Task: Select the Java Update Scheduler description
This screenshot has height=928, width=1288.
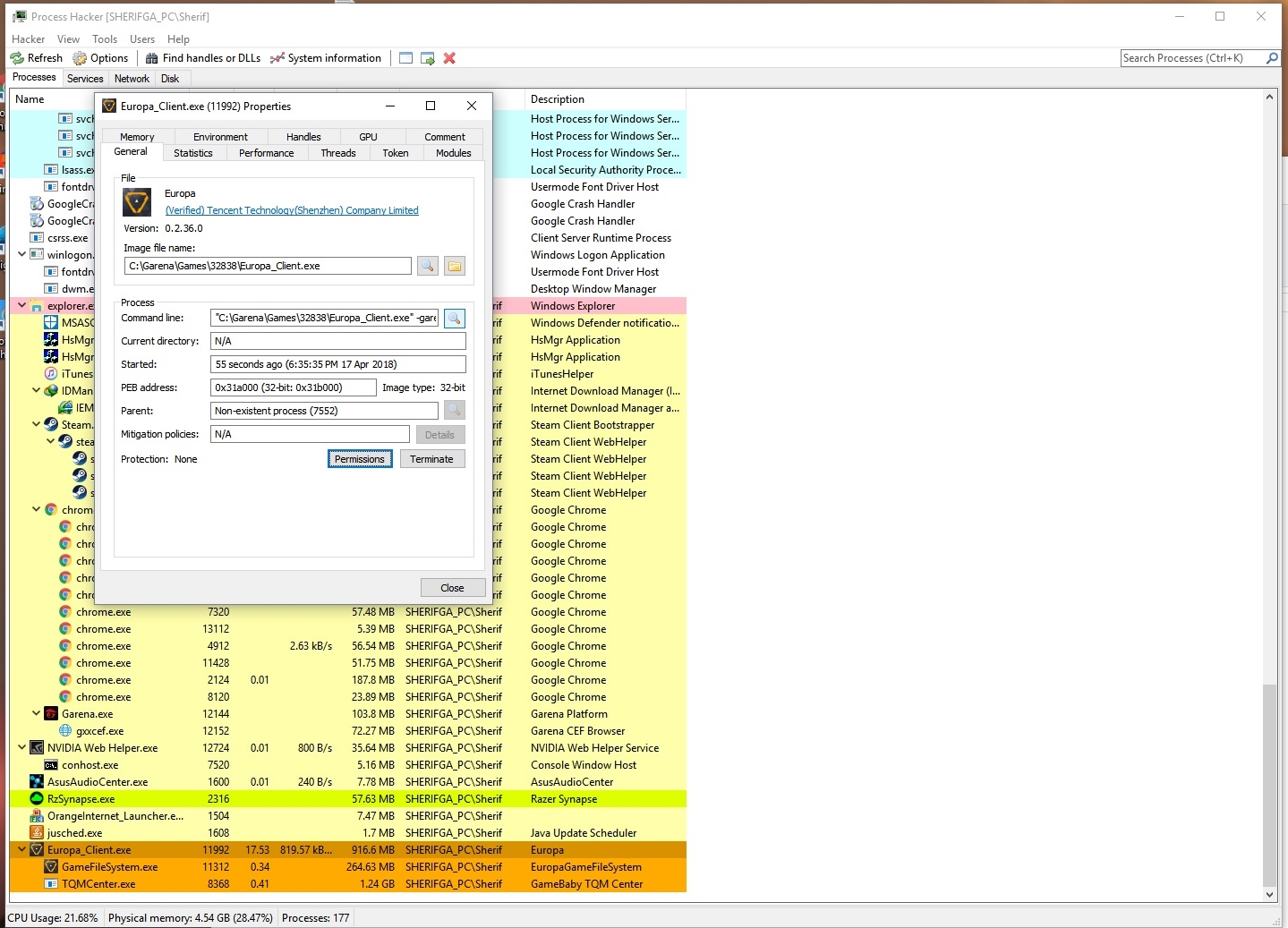Action: click(x=584, y=833)
